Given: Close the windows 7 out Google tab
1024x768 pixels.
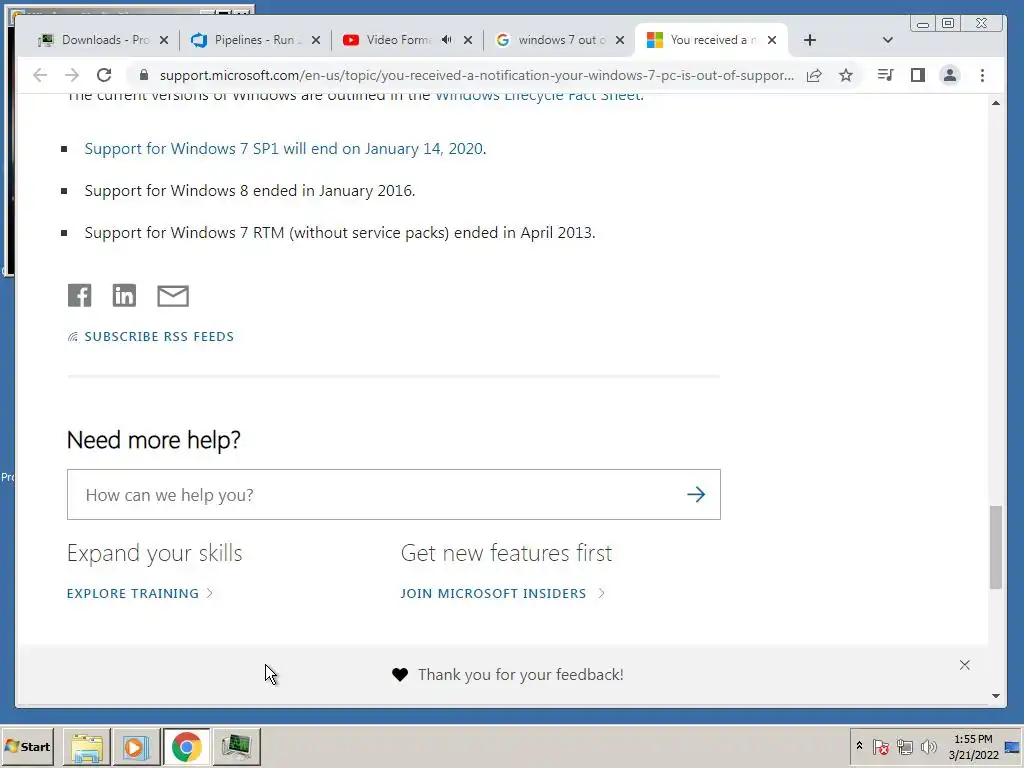Looking at the screenshot, I should click(620, 40).
